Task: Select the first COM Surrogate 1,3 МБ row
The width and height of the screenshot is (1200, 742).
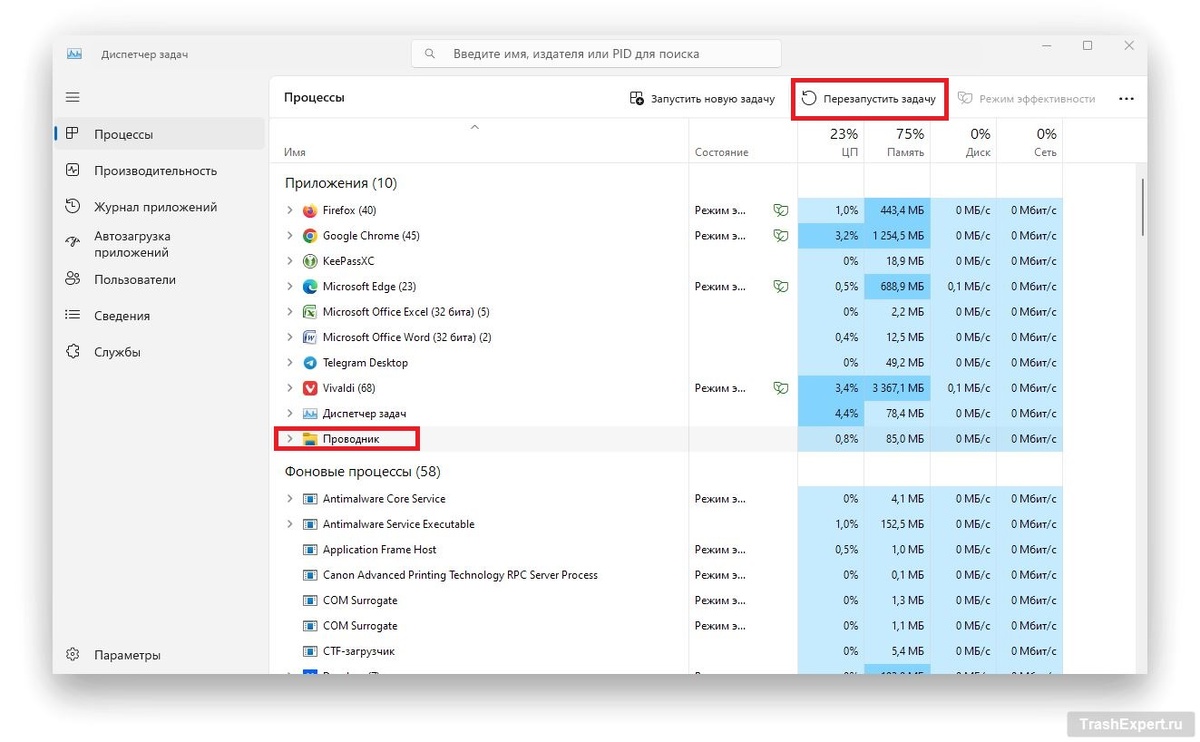Action: 666,600
